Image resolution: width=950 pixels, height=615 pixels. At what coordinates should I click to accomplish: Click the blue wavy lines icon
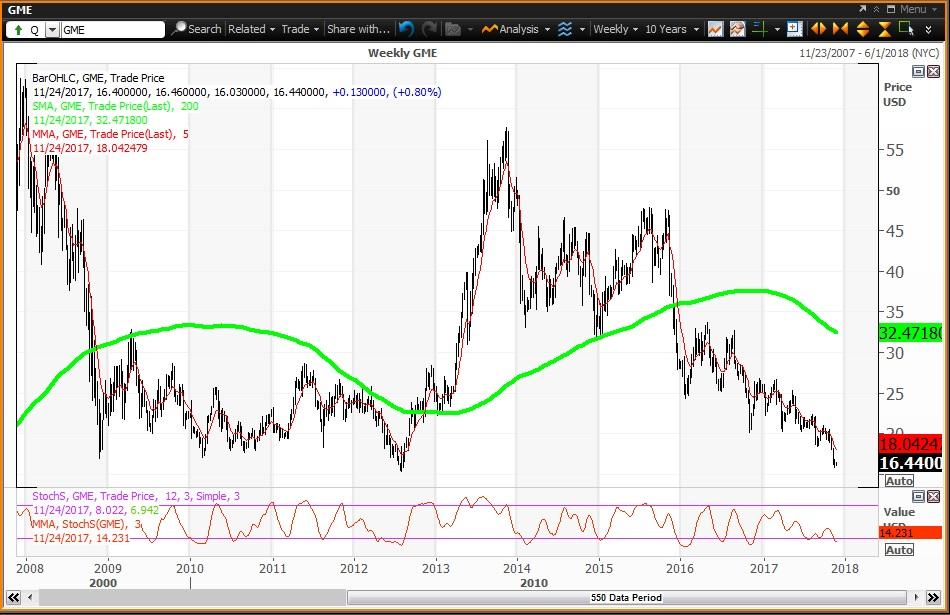click(x=565, y=29)
